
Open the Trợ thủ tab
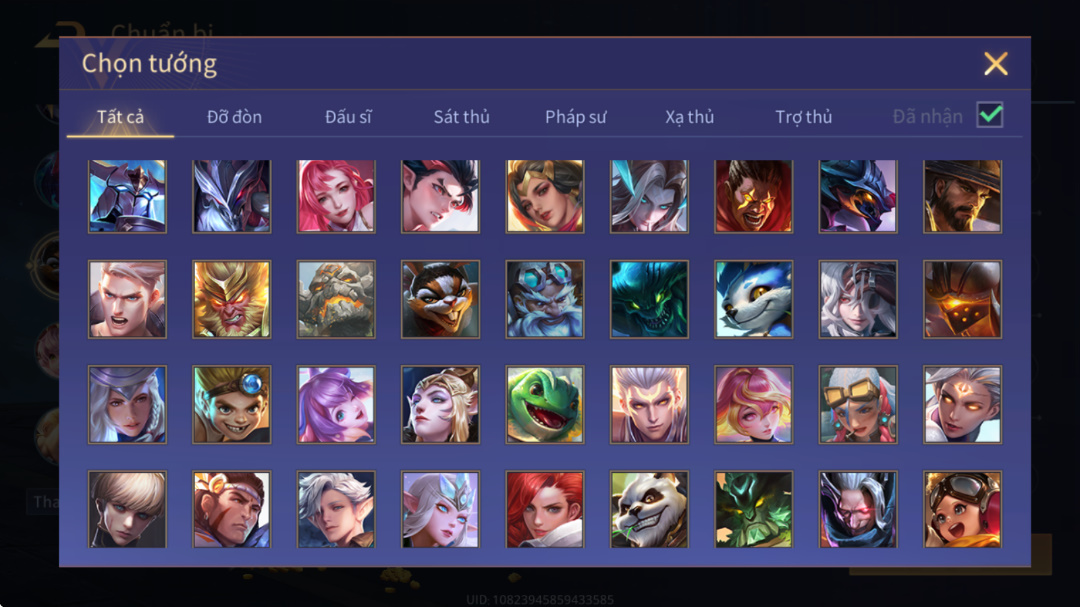804,116
